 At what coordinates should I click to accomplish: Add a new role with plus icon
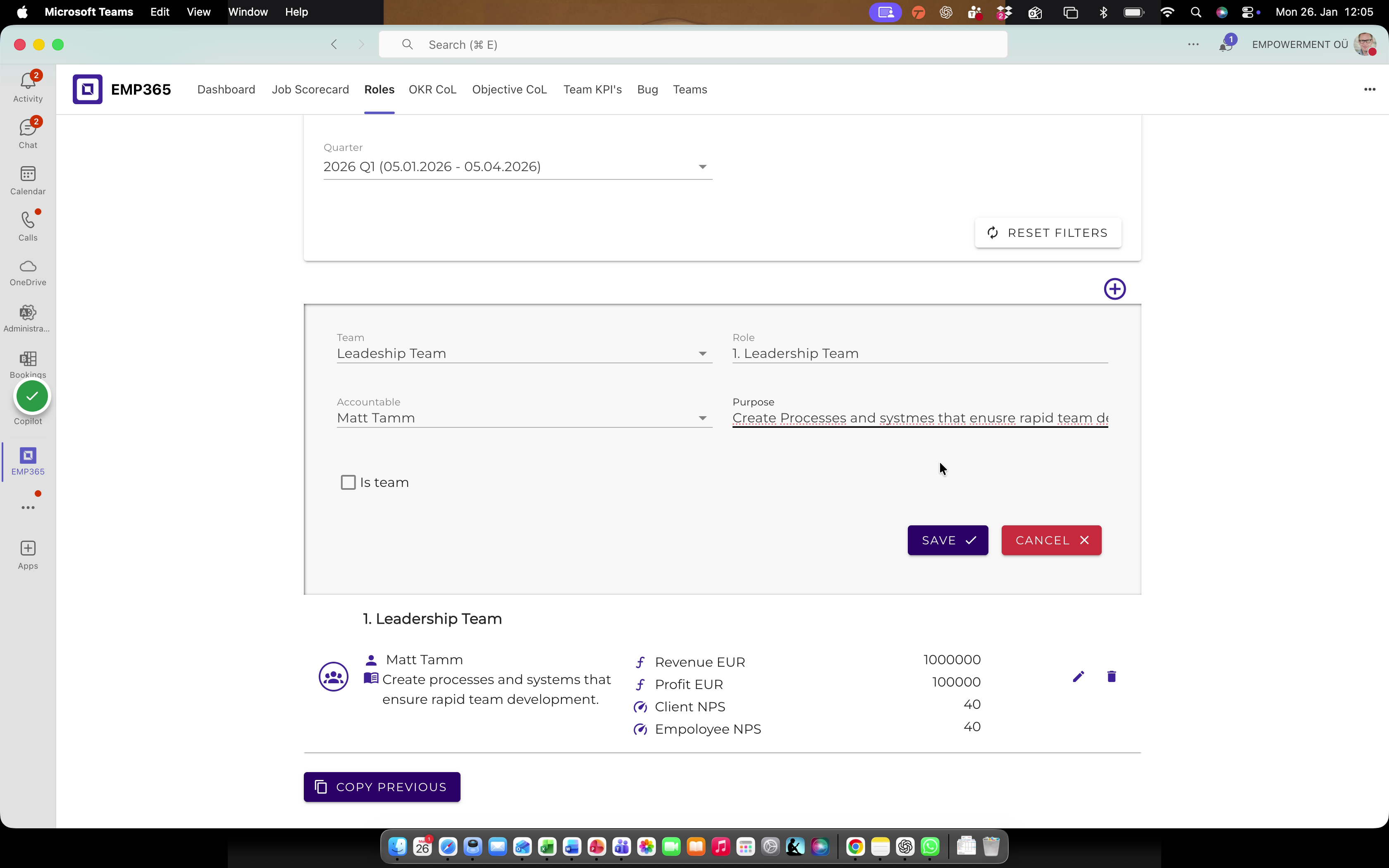pos(1115,289)
